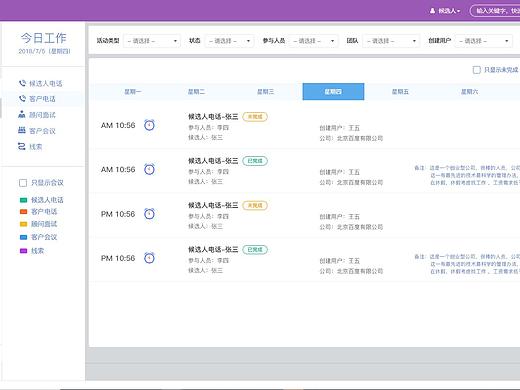This screenshot has width=520, height=390.
Task: Click 创建用户: 王五 in last PM row
Action: [340, 261]
